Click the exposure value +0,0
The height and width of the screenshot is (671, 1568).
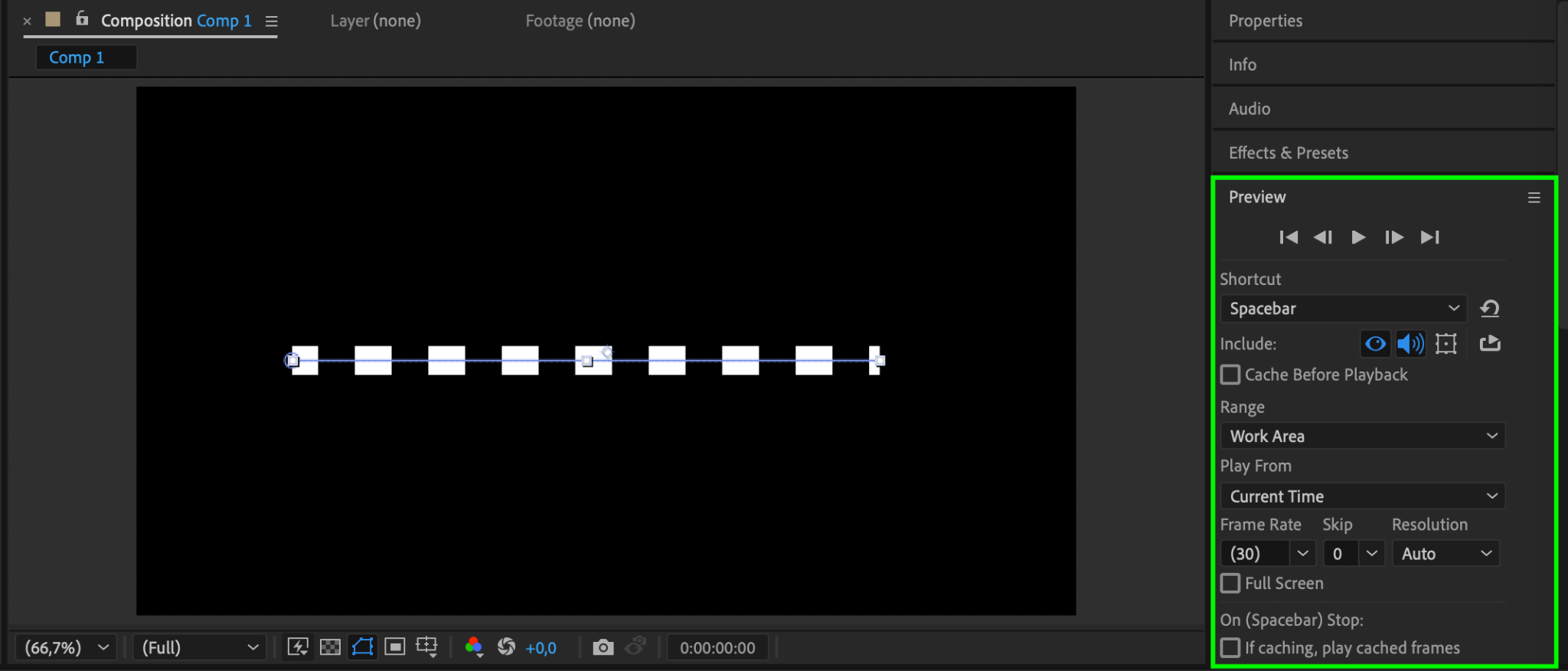541,648
